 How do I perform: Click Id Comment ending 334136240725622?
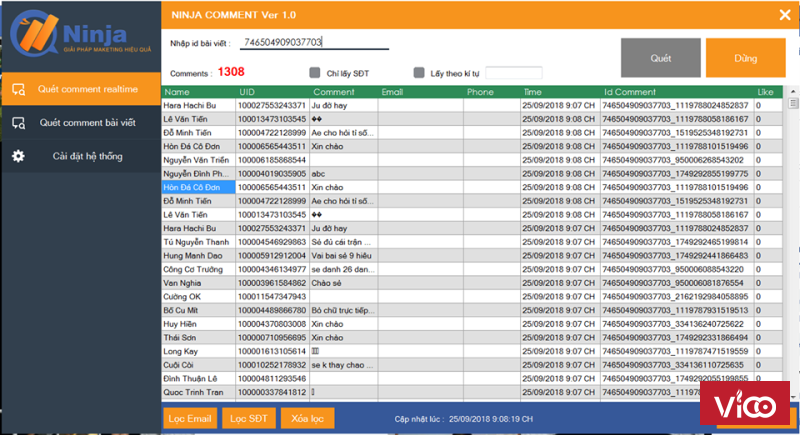pos(677,324)
